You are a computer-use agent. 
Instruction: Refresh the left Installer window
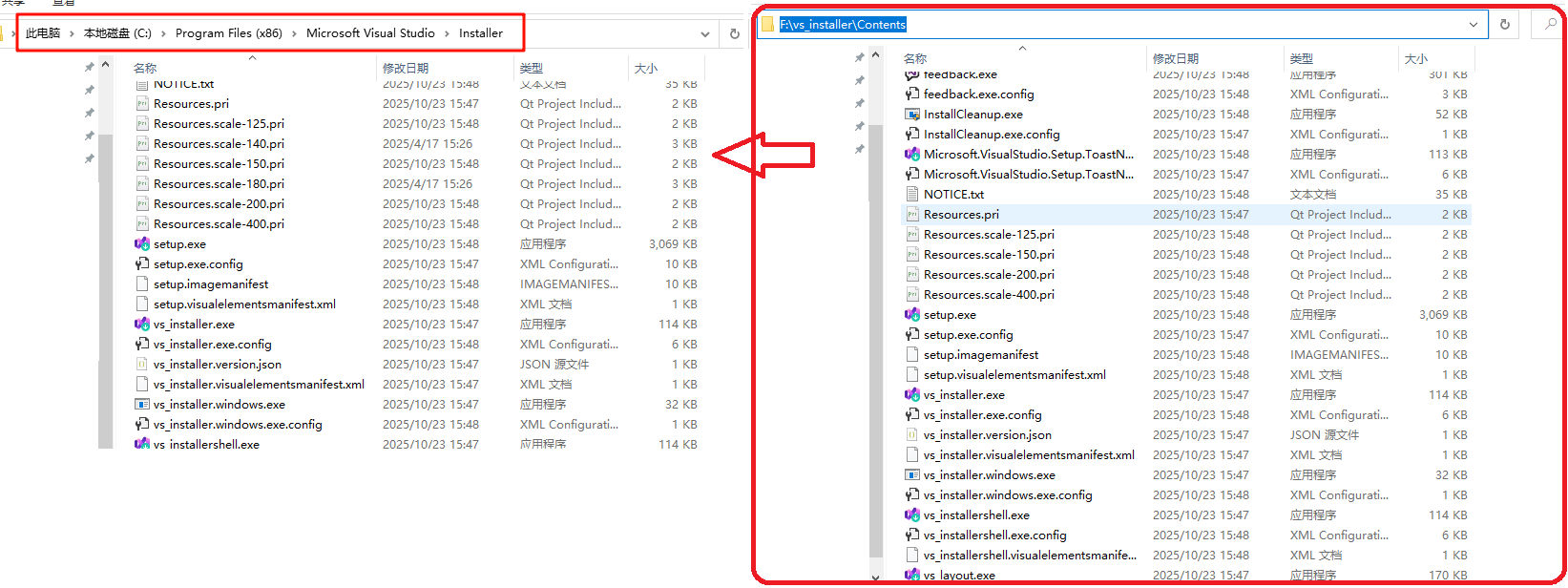point(734,33)
